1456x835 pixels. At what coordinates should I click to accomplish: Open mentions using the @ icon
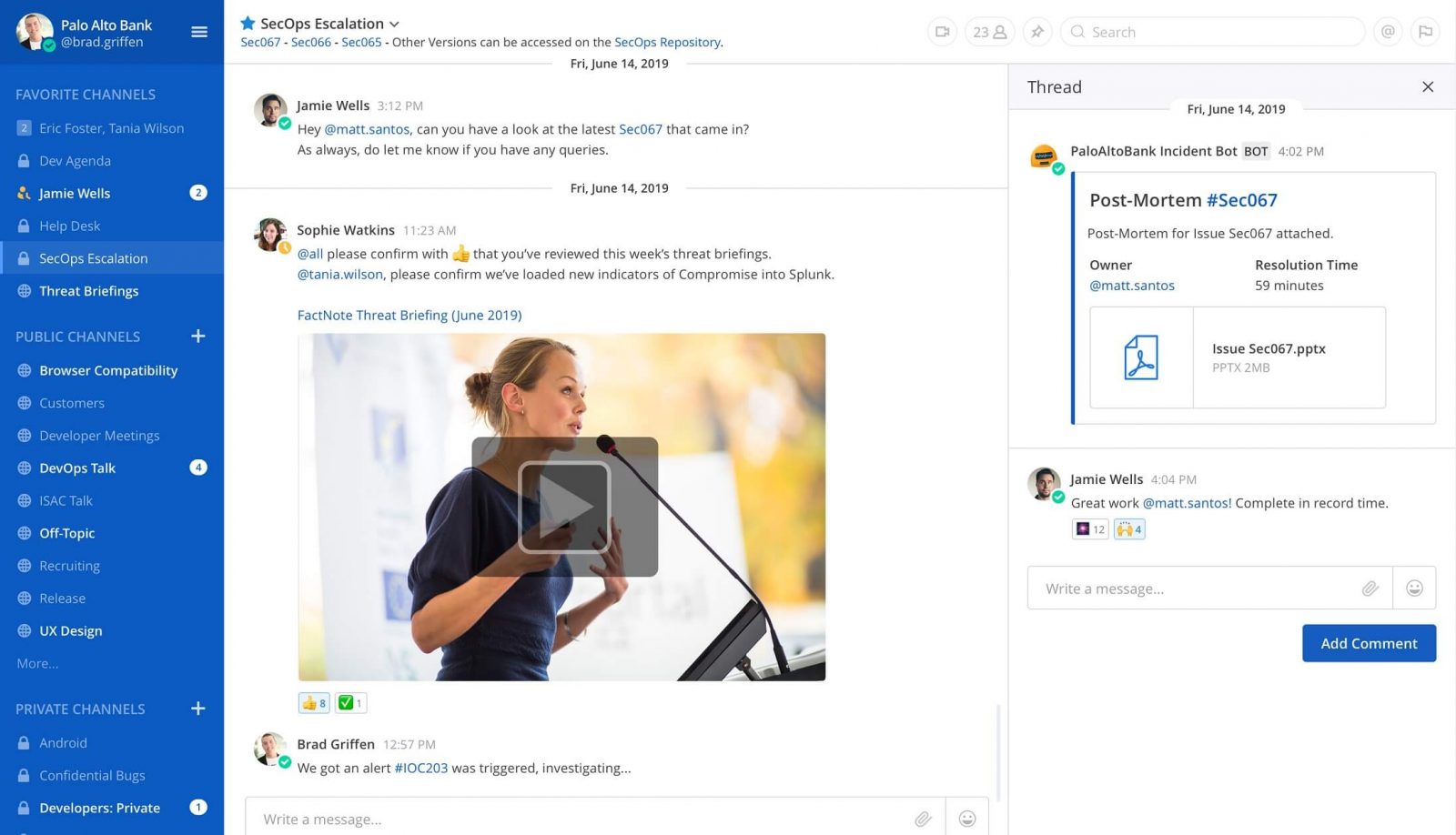point(1387,31)
